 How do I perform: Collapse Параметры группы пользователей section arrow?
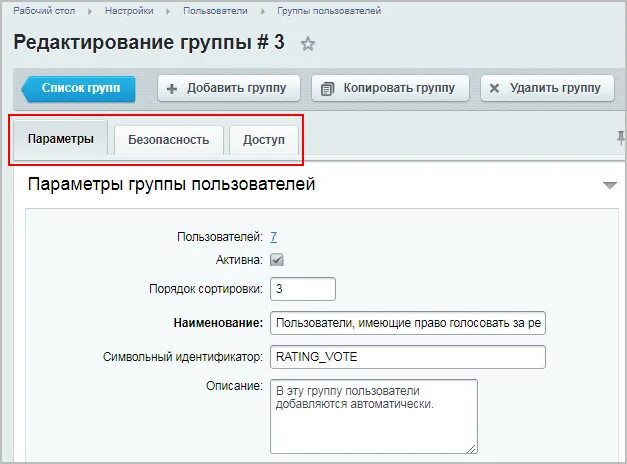click(x=610, y=185)
